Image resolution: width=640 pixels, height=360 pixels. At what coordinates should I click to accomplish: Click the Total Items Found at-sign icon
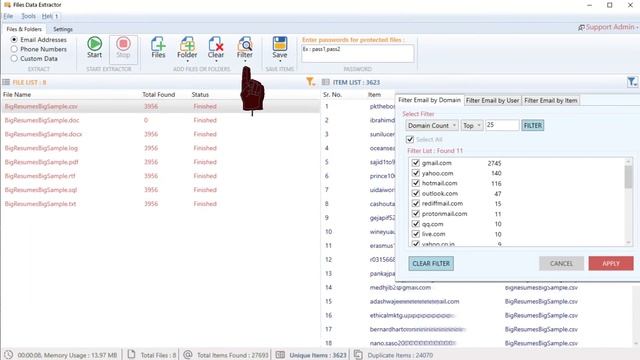pos(188,354)
